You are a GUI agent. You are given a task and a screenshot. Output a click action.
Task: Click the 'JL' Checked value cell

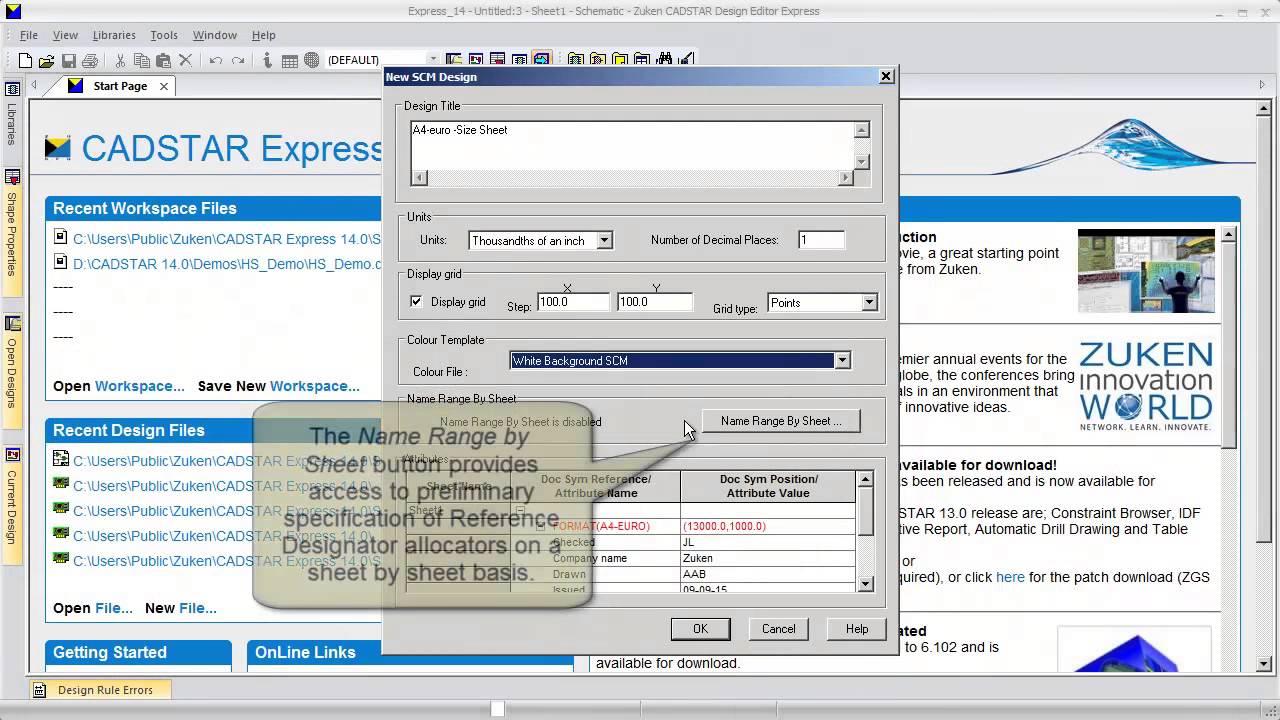767,542
